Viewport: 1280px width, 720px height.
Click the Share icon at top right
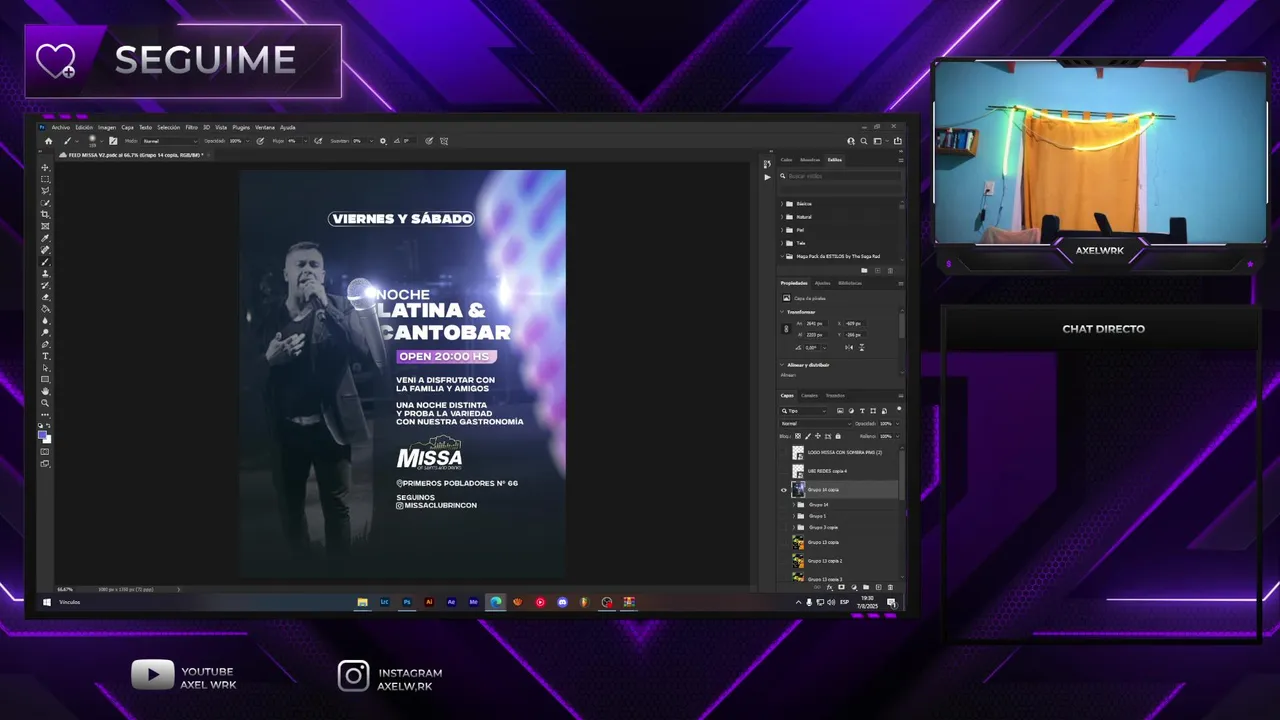coord(898,141)
